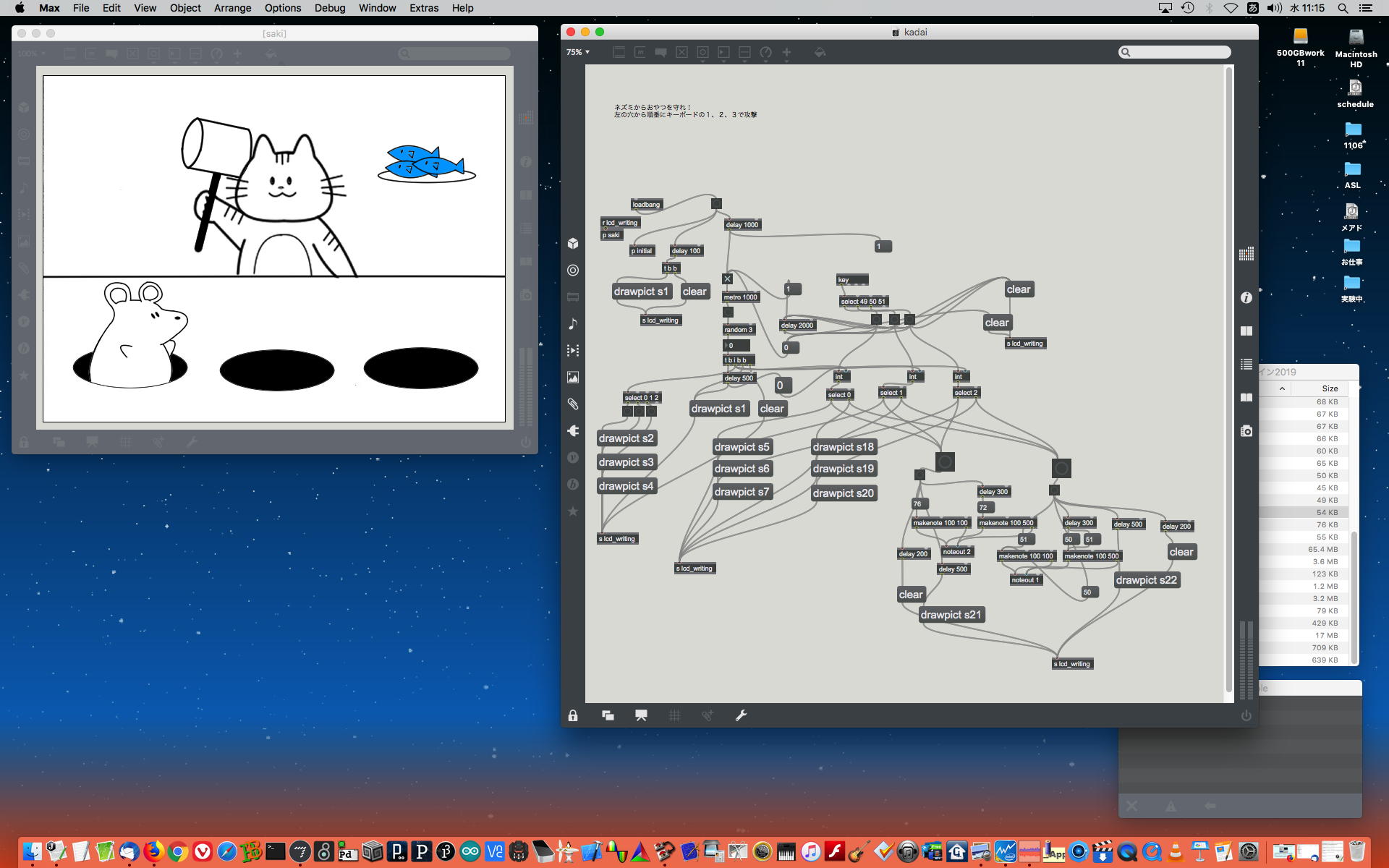Expand the Add object plus dropdown
Image resolution: width=1389 pixels, height=868 pixels.
(786, 52)
